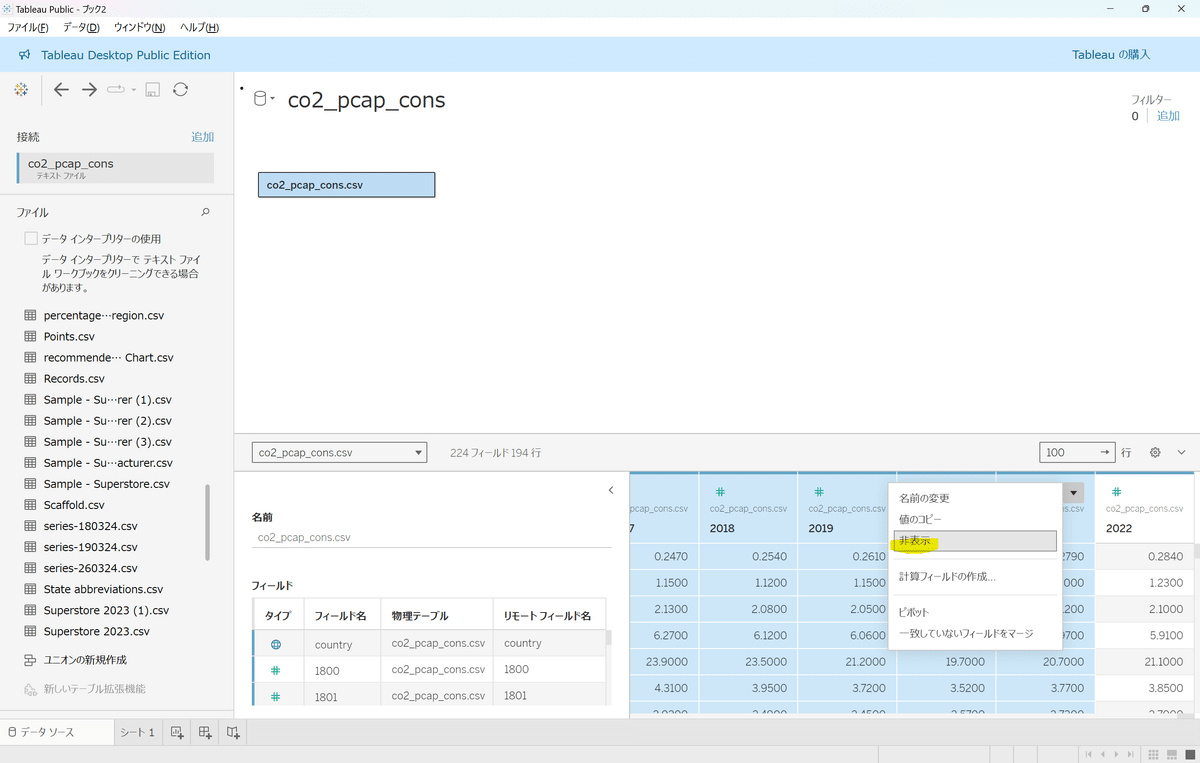Click the Tableau start page logo icon
This screenshot has width=1200, height=763.
click(21, 90)
